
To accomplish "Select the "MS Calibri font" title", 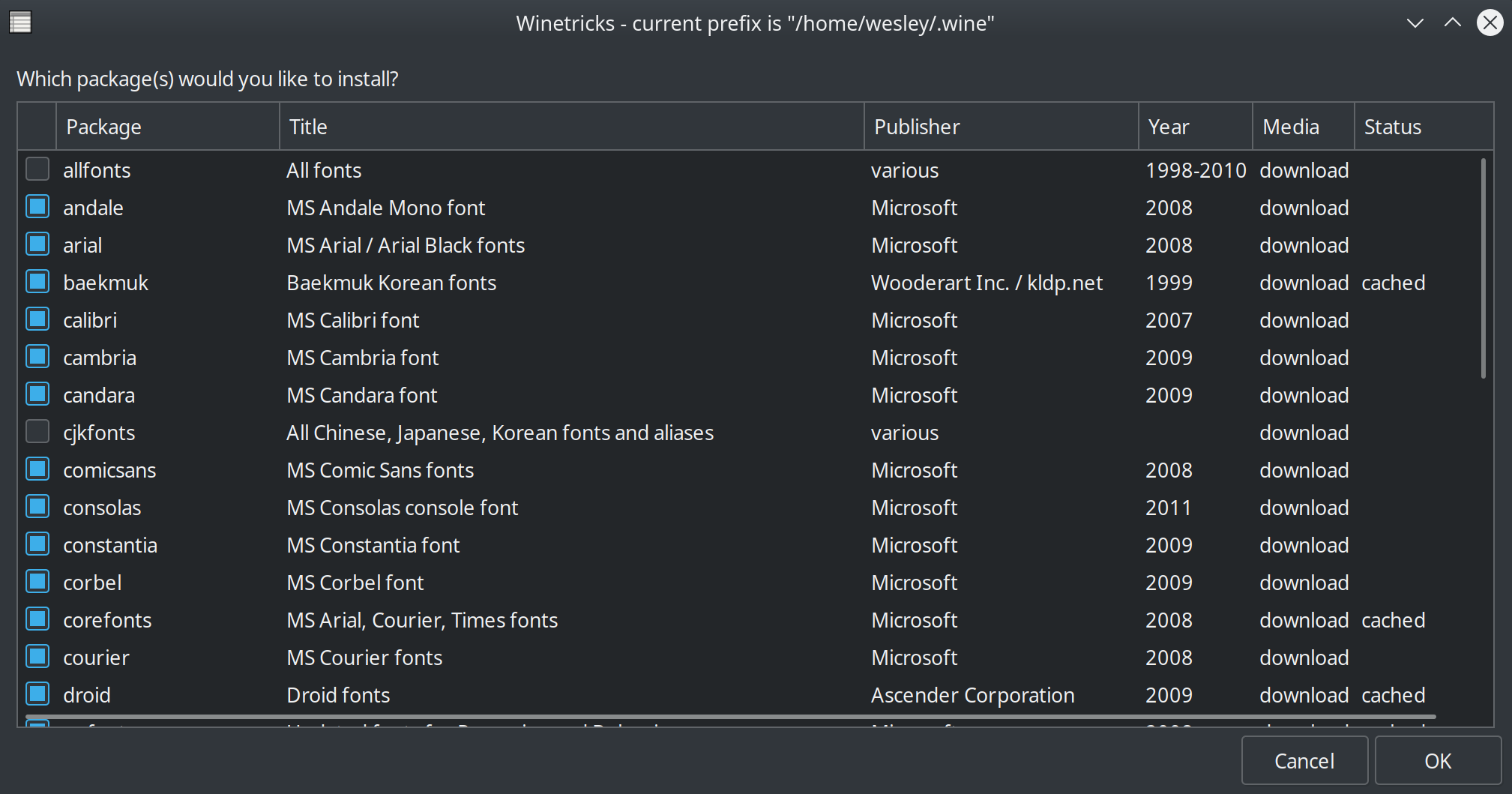I will tap(353, 320).
